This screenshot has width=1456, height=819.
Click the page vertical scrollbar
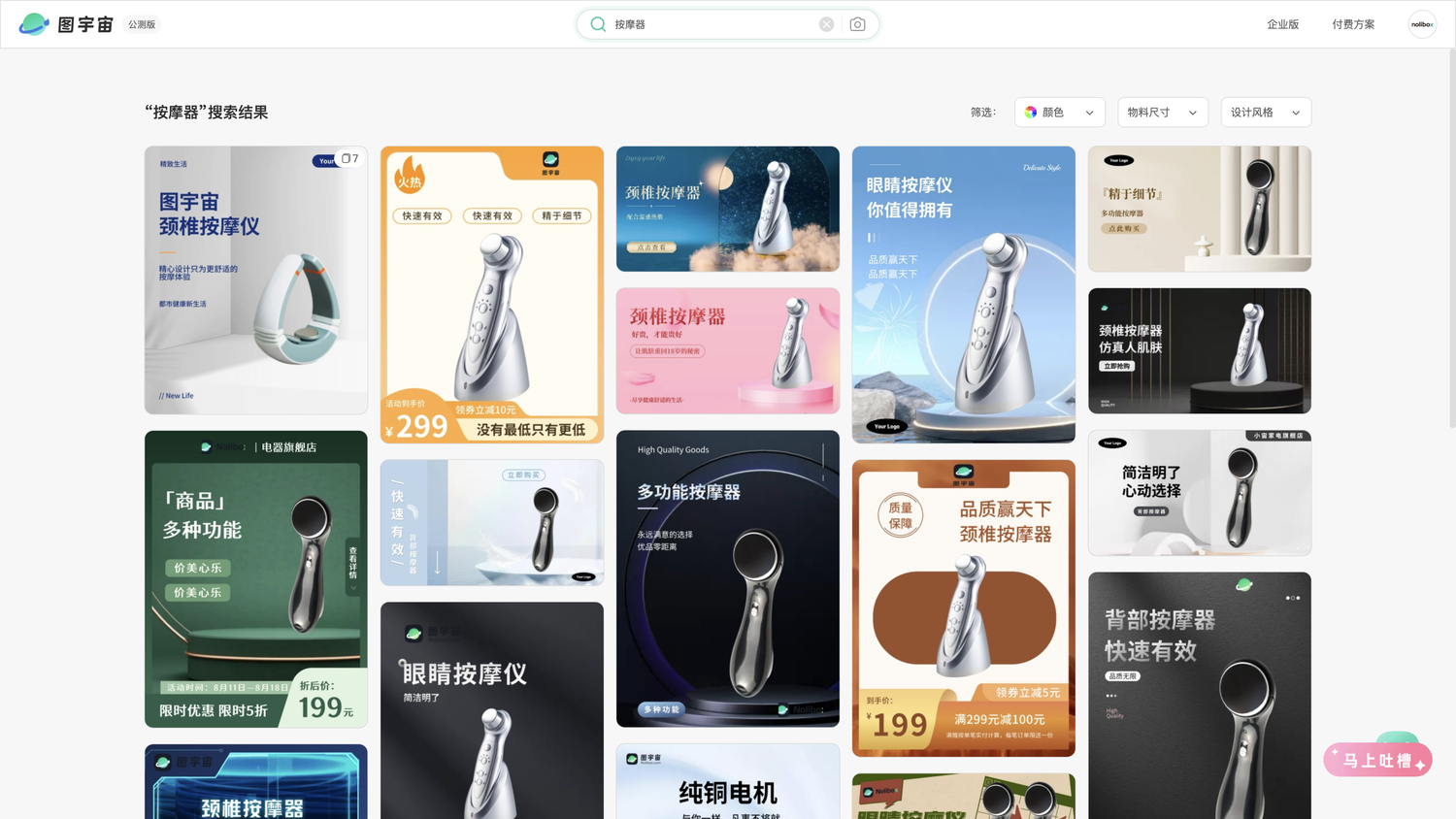point(1451,238)
